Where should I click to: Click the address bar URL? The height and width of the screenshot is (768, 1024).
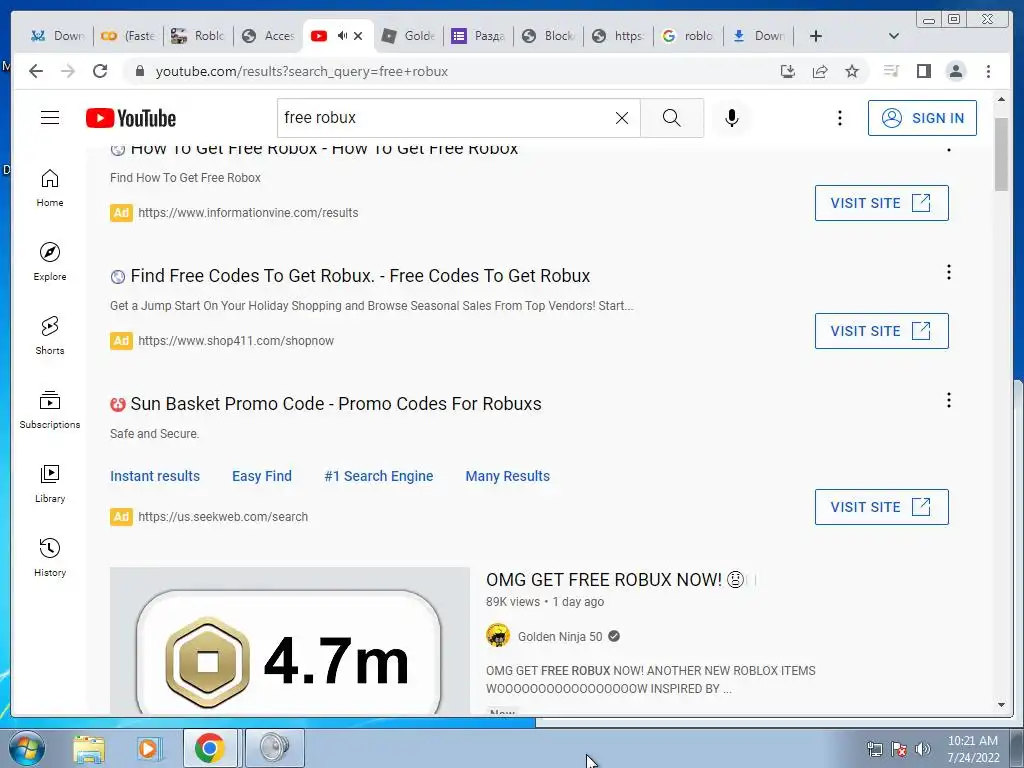(302, 71)
